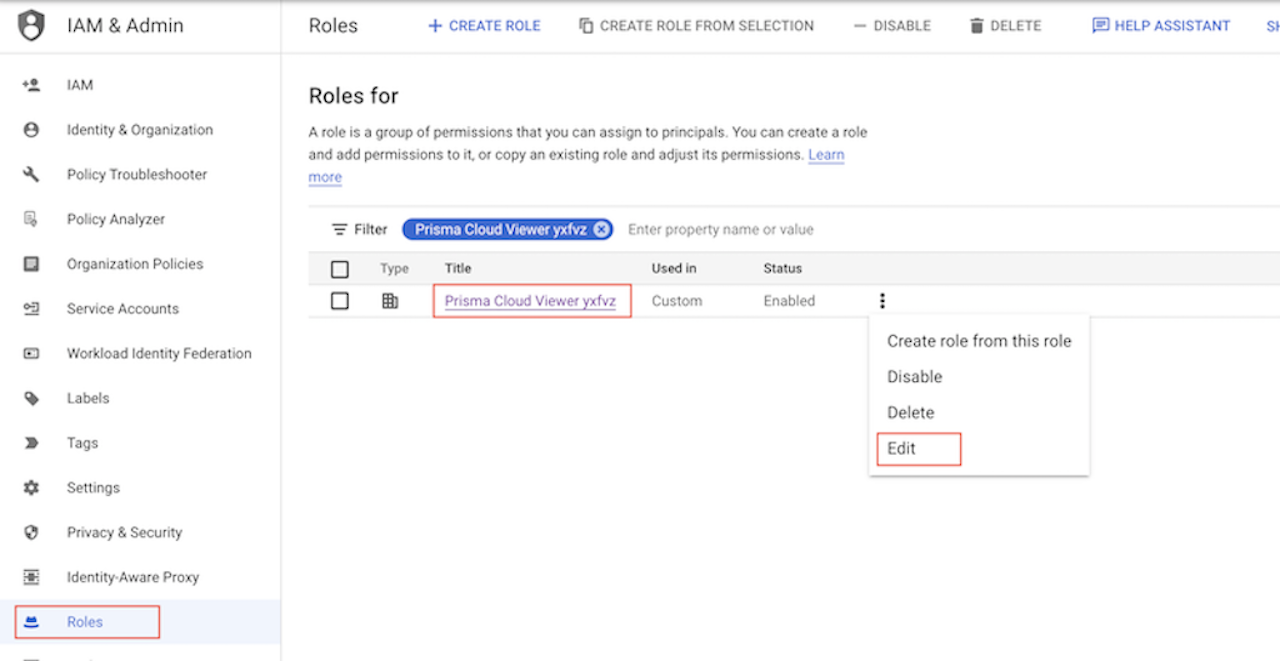Select Edit from the context menu
This screenshot has height=661, width=1280.
tap(902, 449)
